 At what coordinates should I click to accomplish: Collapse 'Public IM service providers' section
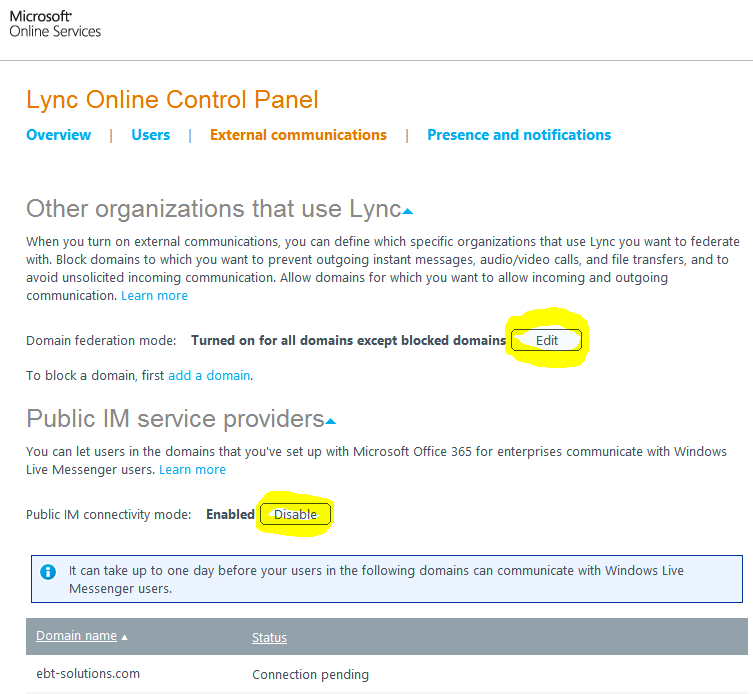(x=331, y=422)
